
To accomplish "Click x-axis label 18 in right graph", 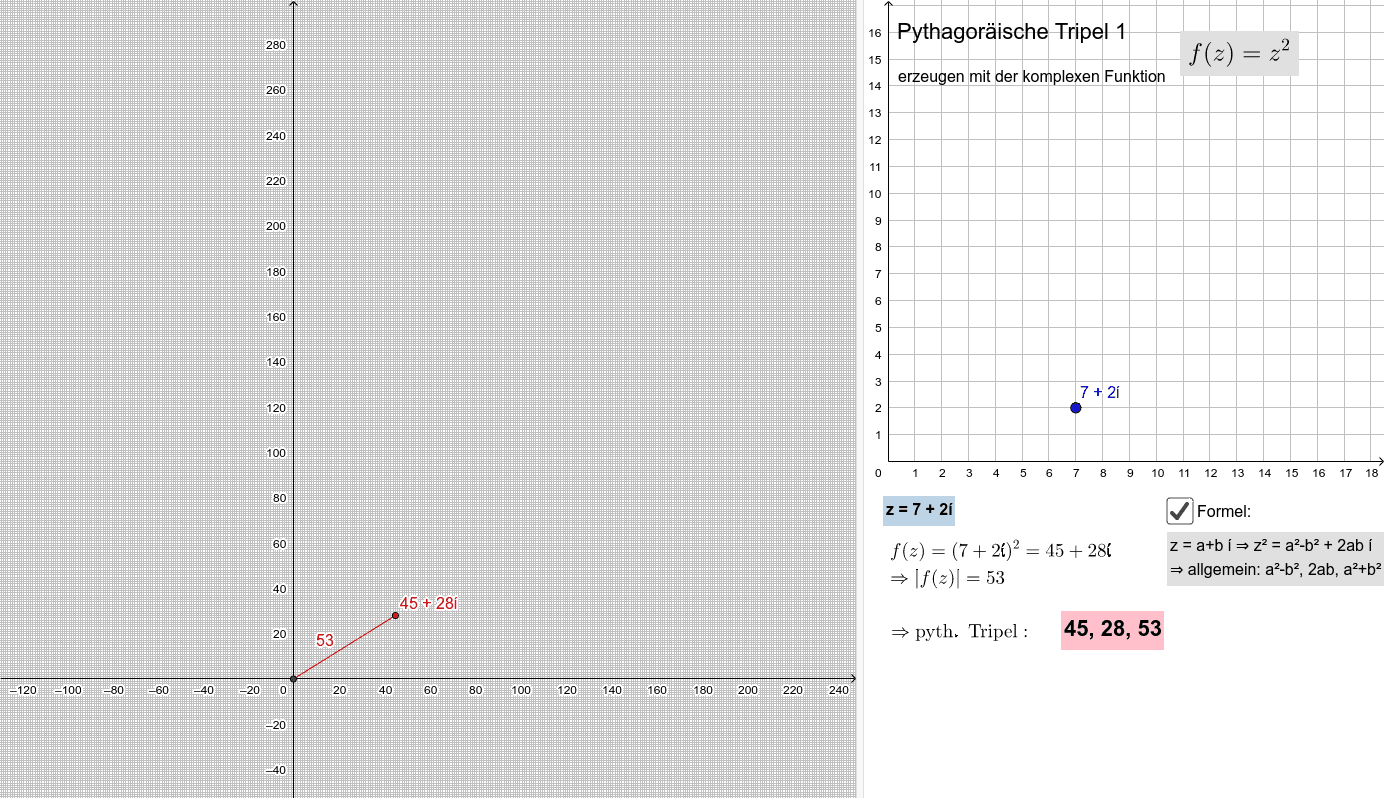I will tap(1372, 473).
